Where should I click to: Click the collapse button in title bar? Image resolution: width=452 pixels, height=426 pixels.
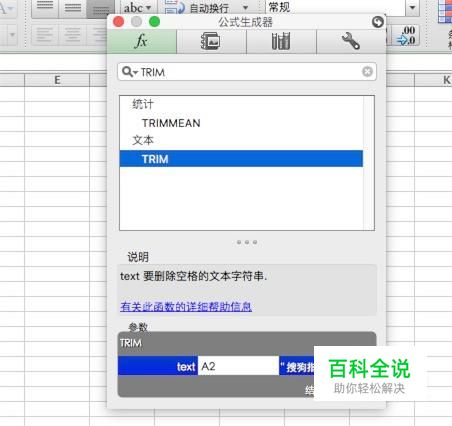pos(378,22)
